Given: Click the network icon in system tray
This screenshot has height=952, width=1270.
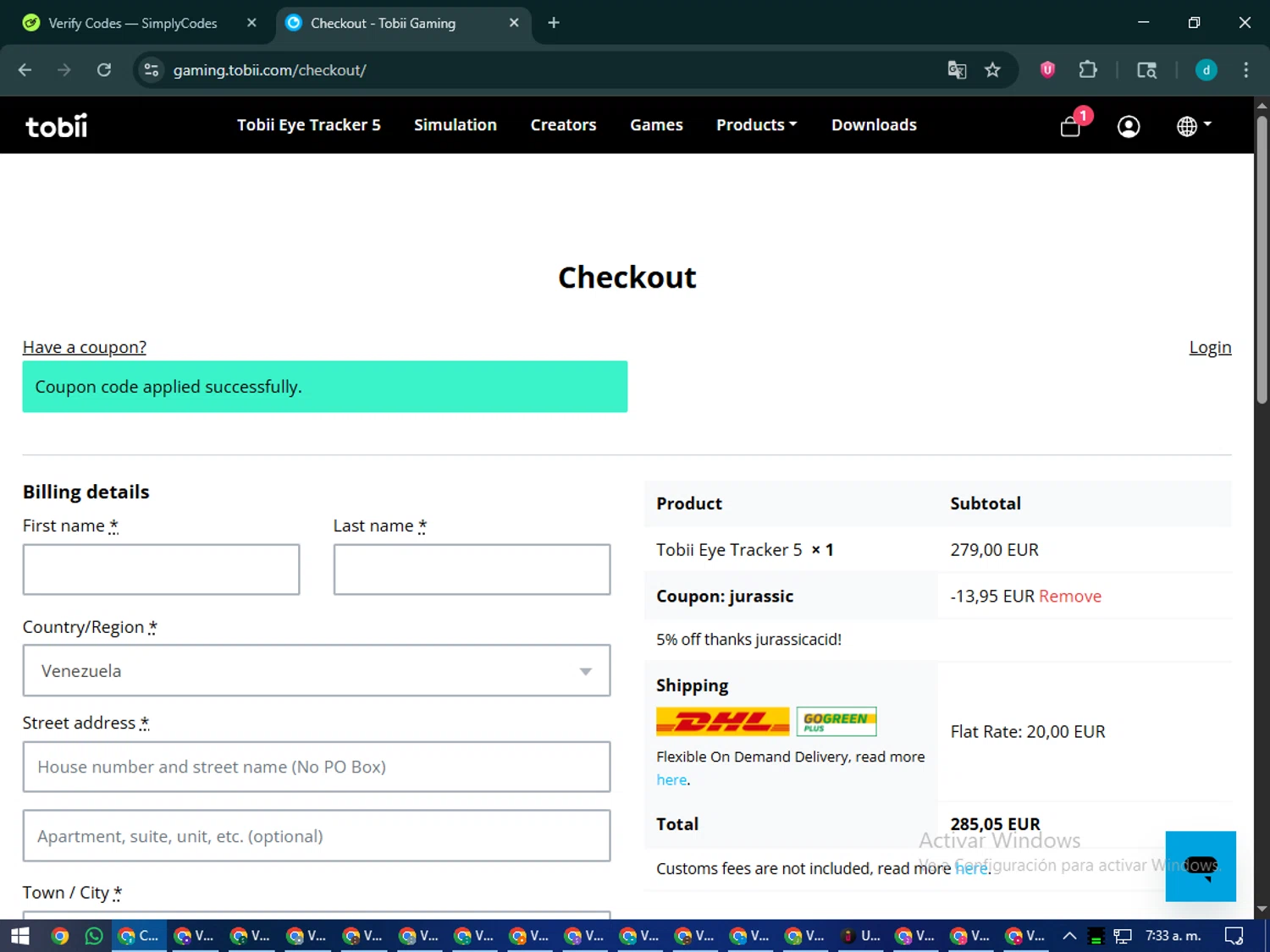Looking at the screenshot, I should pos(1123,936).
